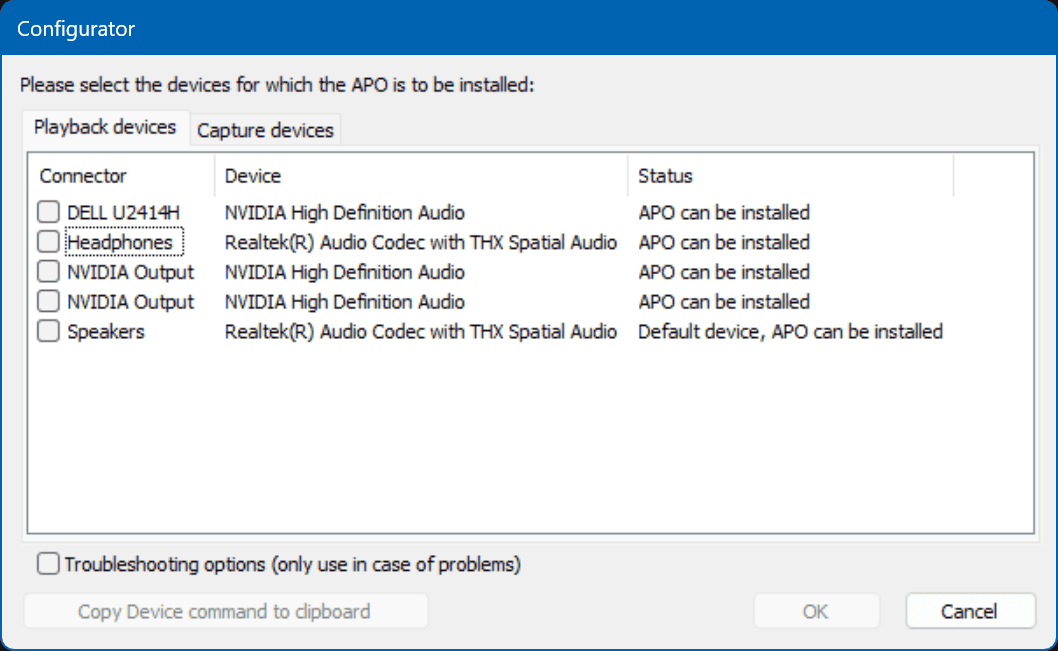Select the Speakers row's Realtek device name

[420, 332]
